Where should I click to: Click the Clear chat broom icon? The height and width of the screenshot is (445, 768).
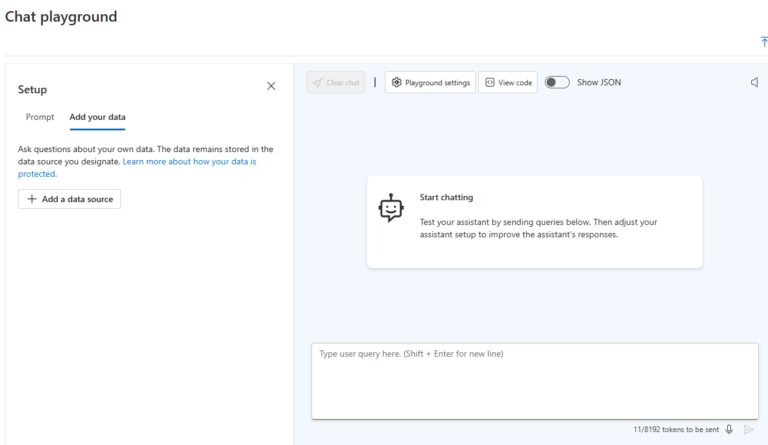tap(317, 83)
